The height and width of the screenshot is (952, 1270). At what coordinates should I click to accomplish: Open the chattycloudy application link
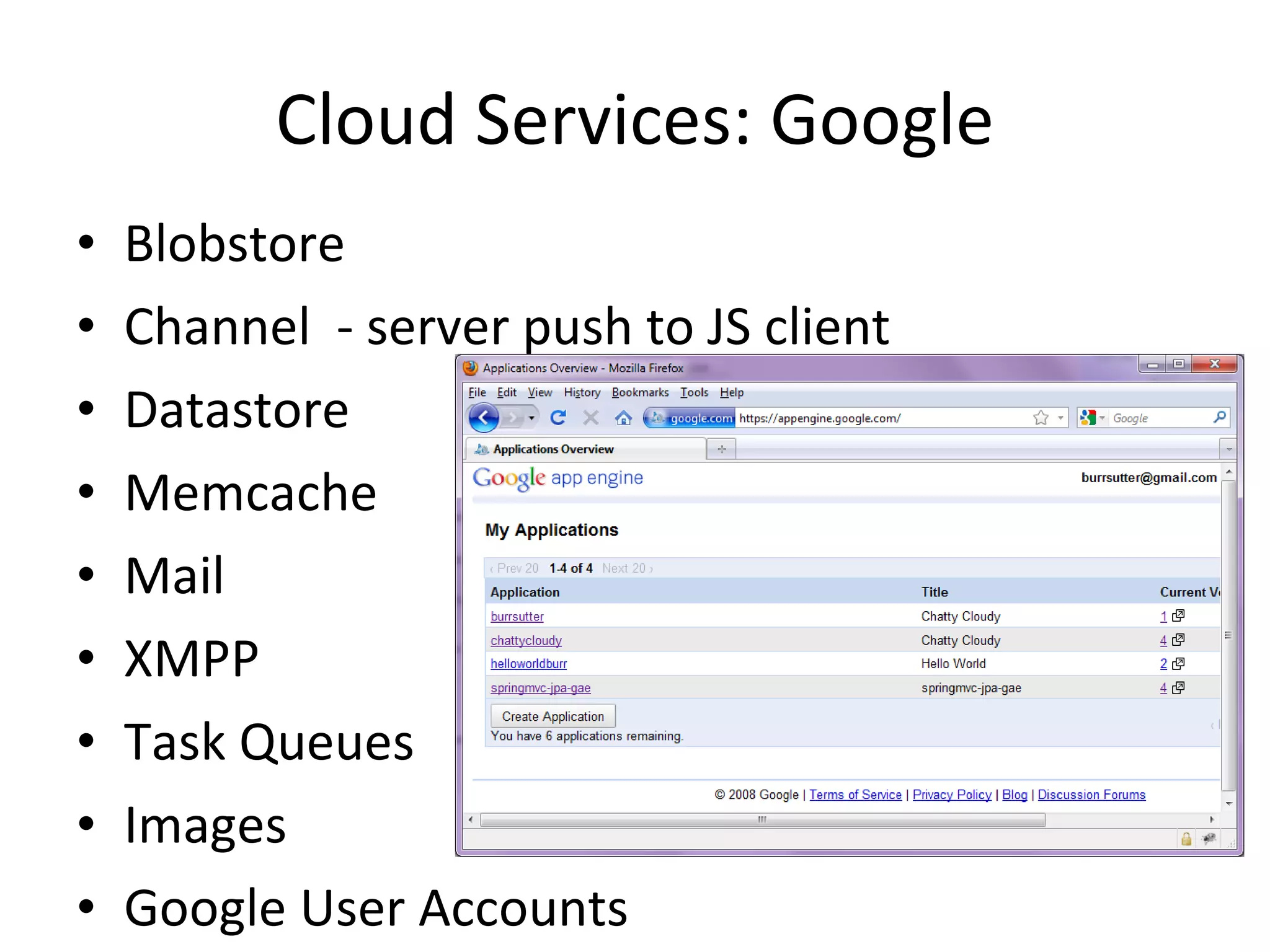(526, 640)
